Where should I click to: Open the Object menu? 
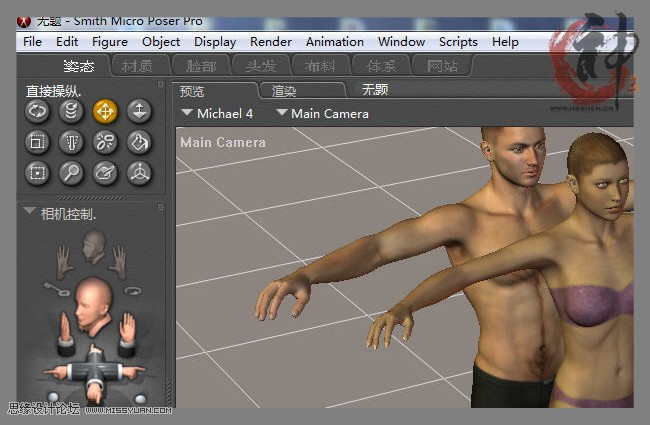(161, 42)
